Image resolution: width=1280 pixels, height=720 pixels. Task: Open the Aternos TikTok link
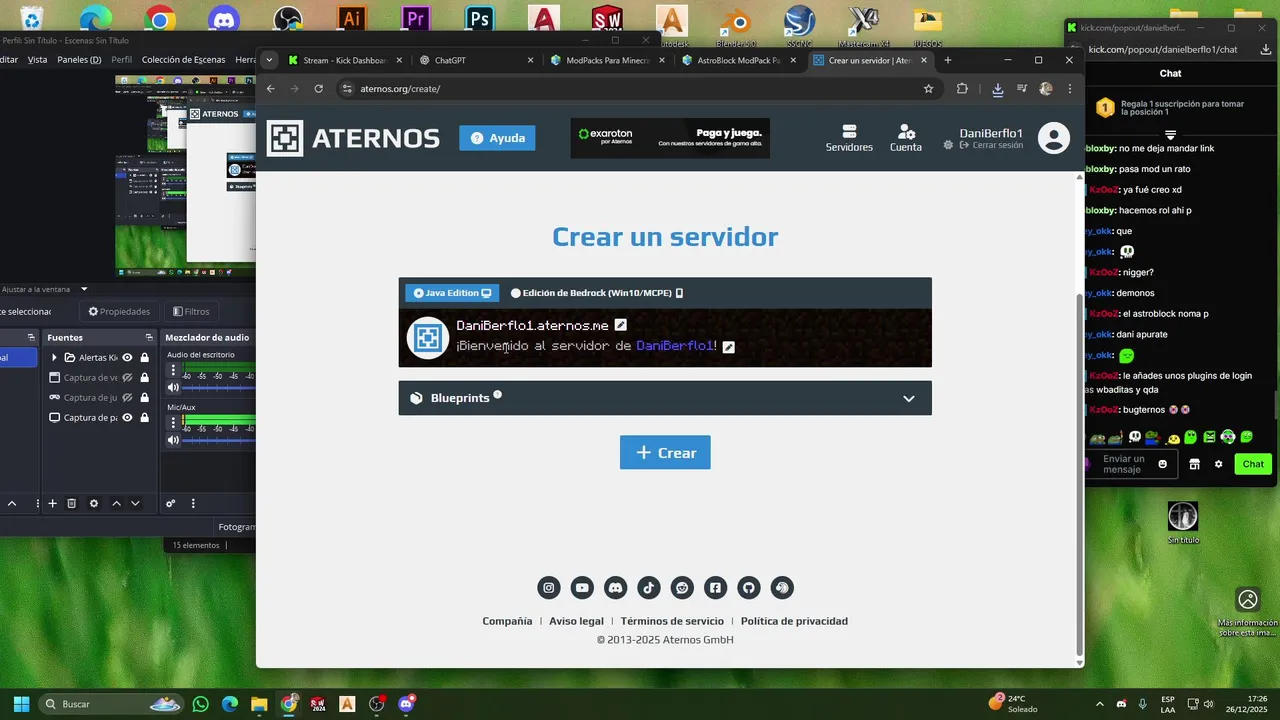click(x=649, y=588)
